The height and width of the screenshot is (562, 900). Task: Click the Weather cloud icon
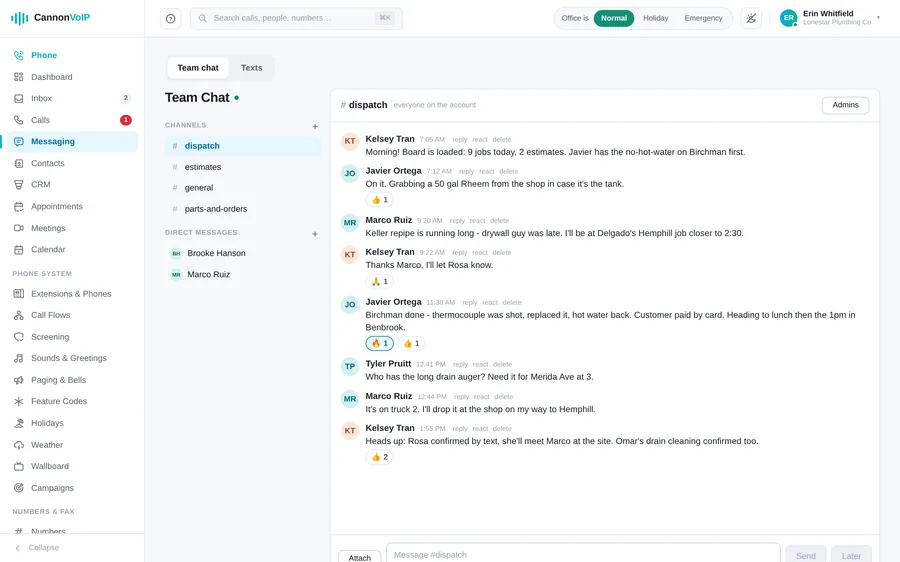[x=19, y=445]
